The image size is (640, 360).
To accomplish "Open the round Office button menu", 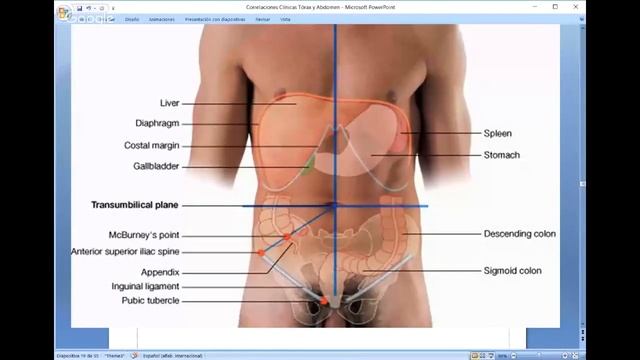I will pyautogui.click(x=64, y=13).
